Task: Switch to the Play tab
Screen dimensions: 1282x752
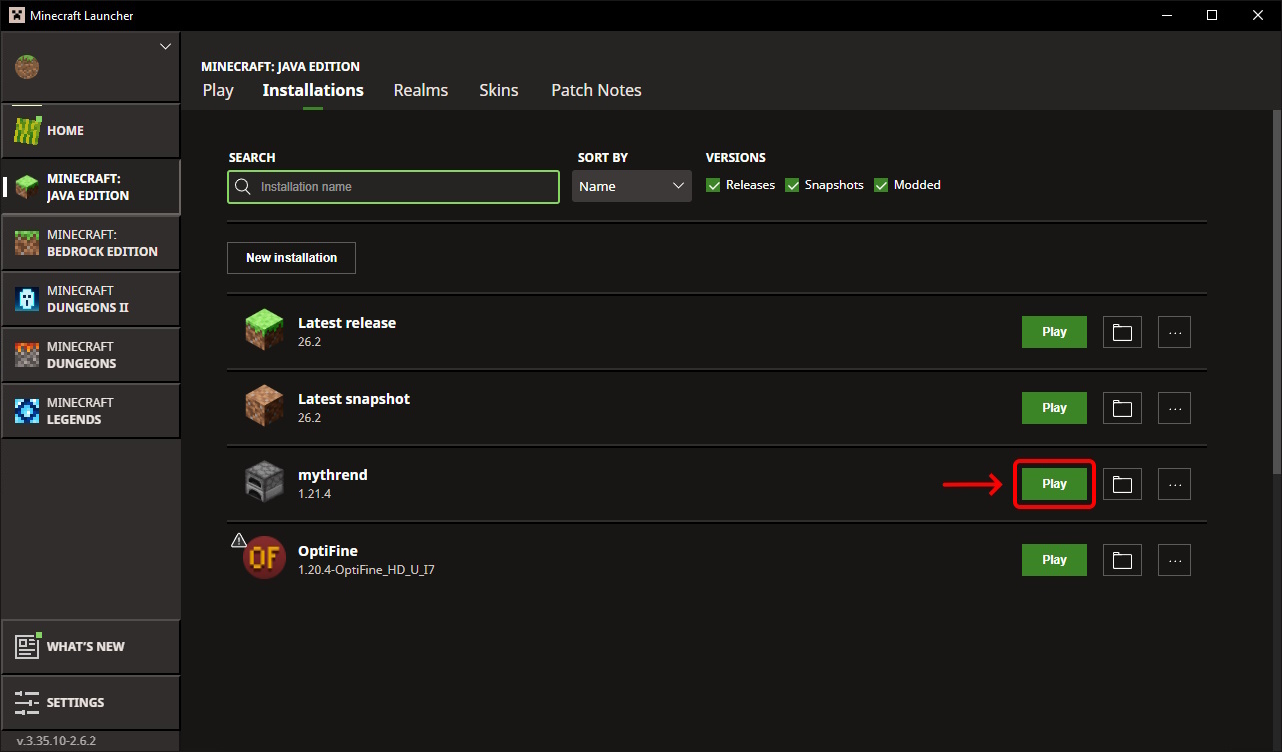Action: [x=218, y=90]
